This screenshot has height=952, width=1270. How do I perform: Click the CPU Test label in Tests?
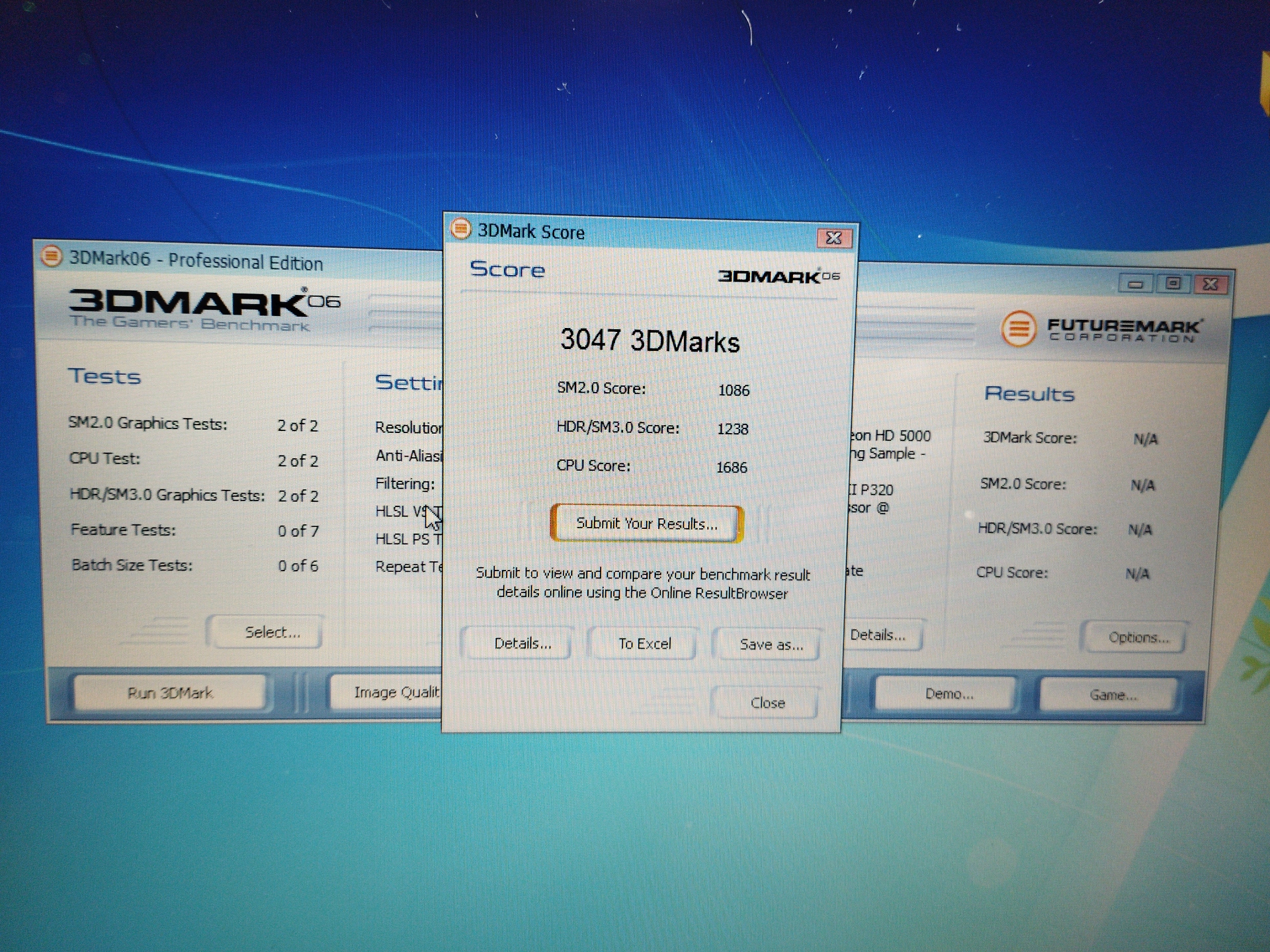(x=105, y=459)
